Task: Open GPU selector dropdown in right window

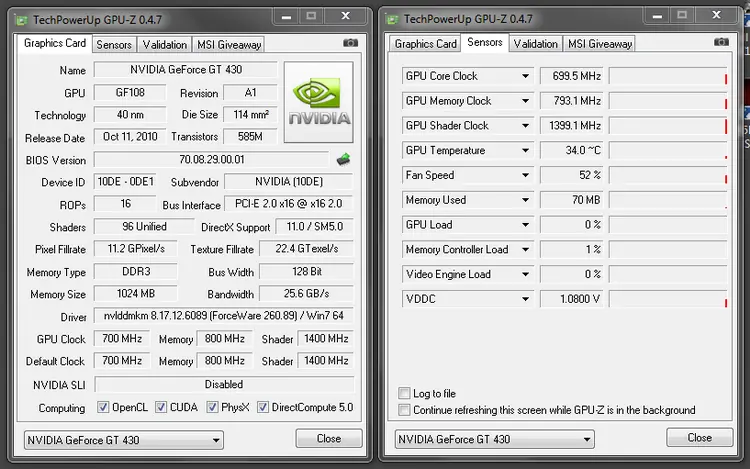Action: coord(495,439)
